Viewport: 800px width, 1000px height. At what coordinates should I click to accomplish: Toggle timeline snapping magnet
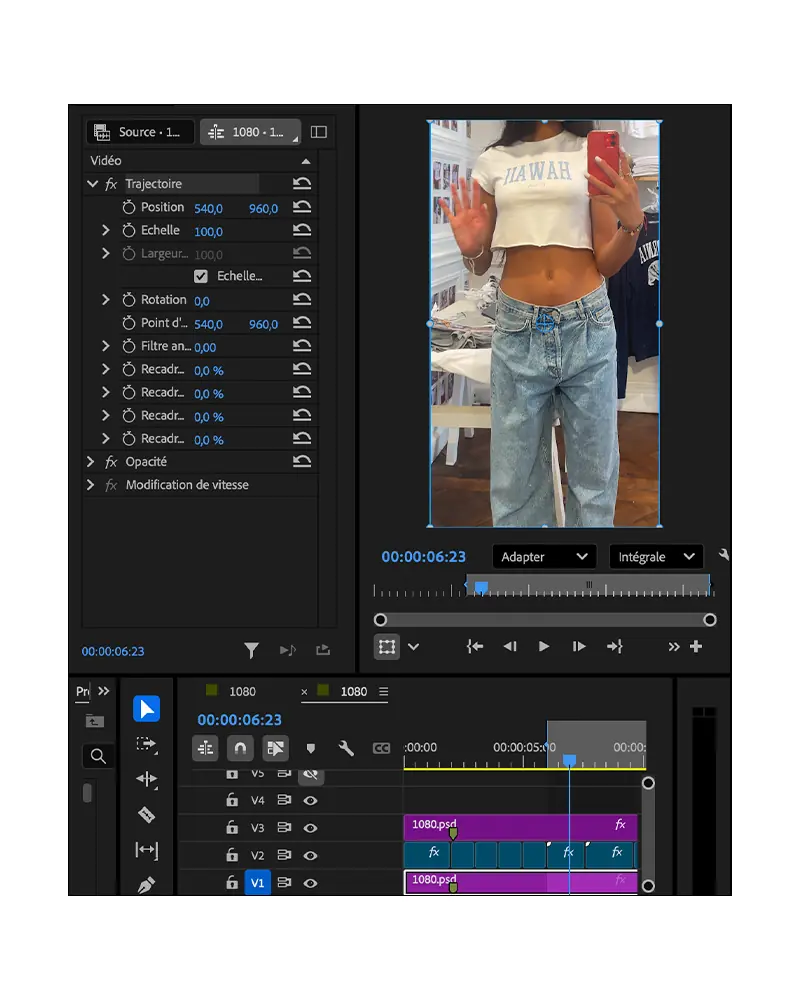coord(241,748)
